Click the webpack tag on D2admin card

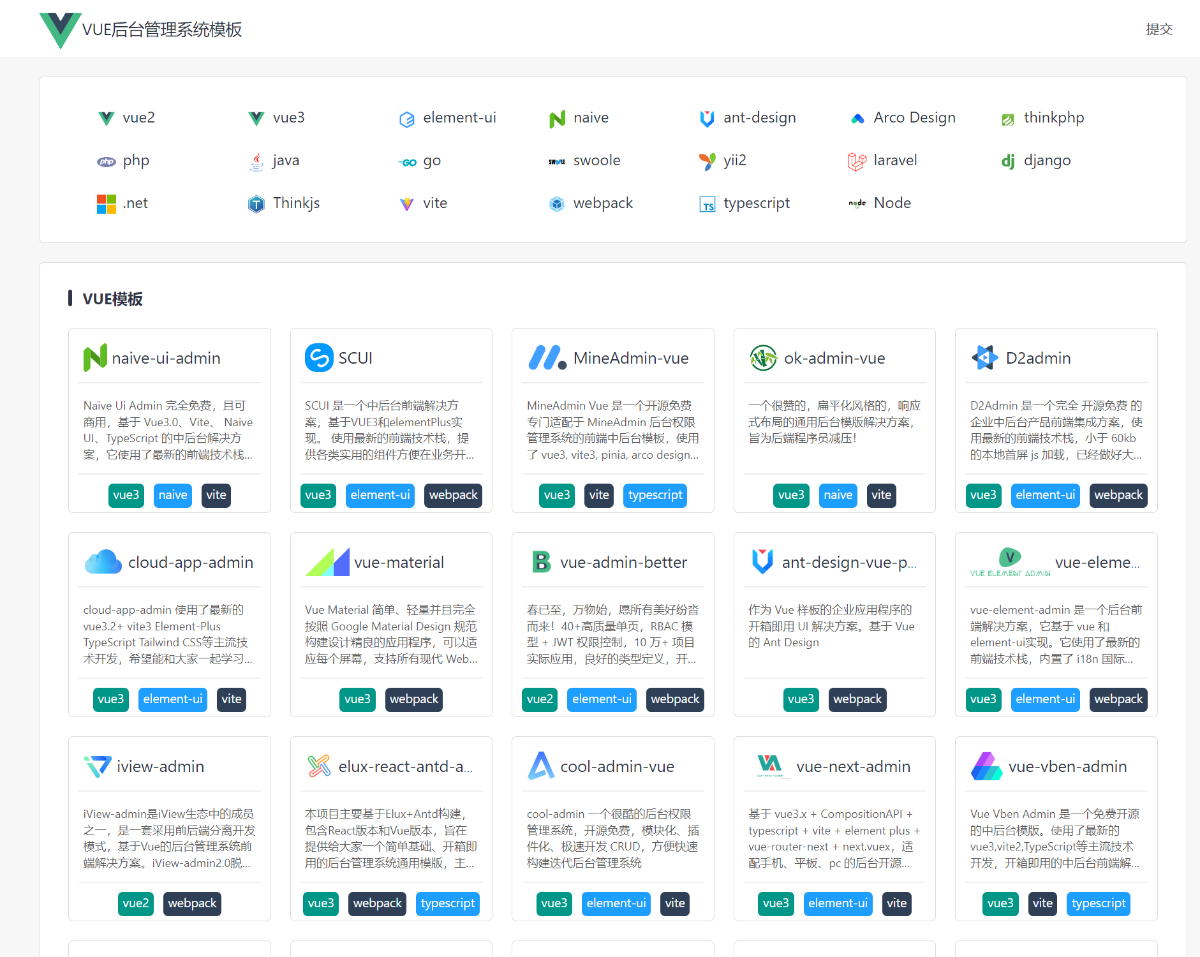tap(1118, 495)
